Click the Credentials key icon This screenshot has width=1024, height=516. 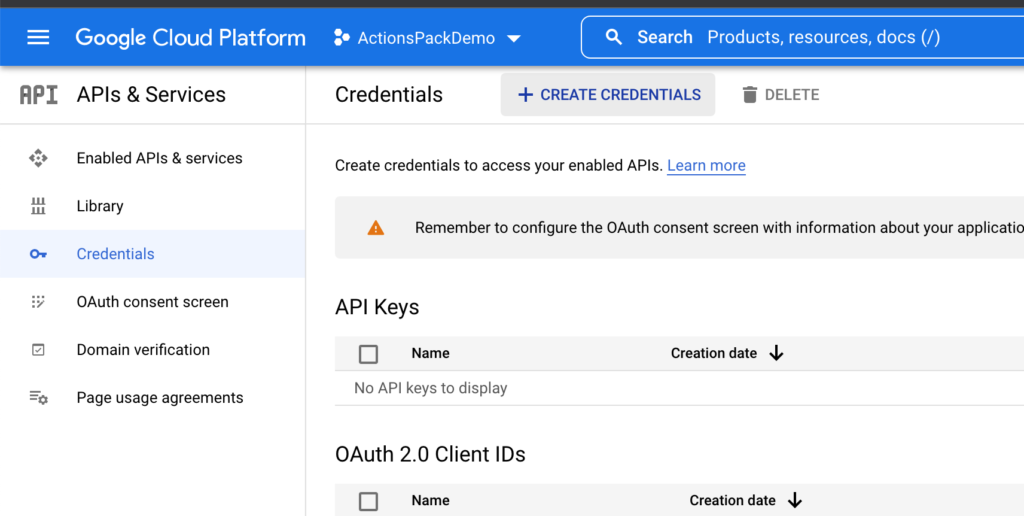coord(38,254)
